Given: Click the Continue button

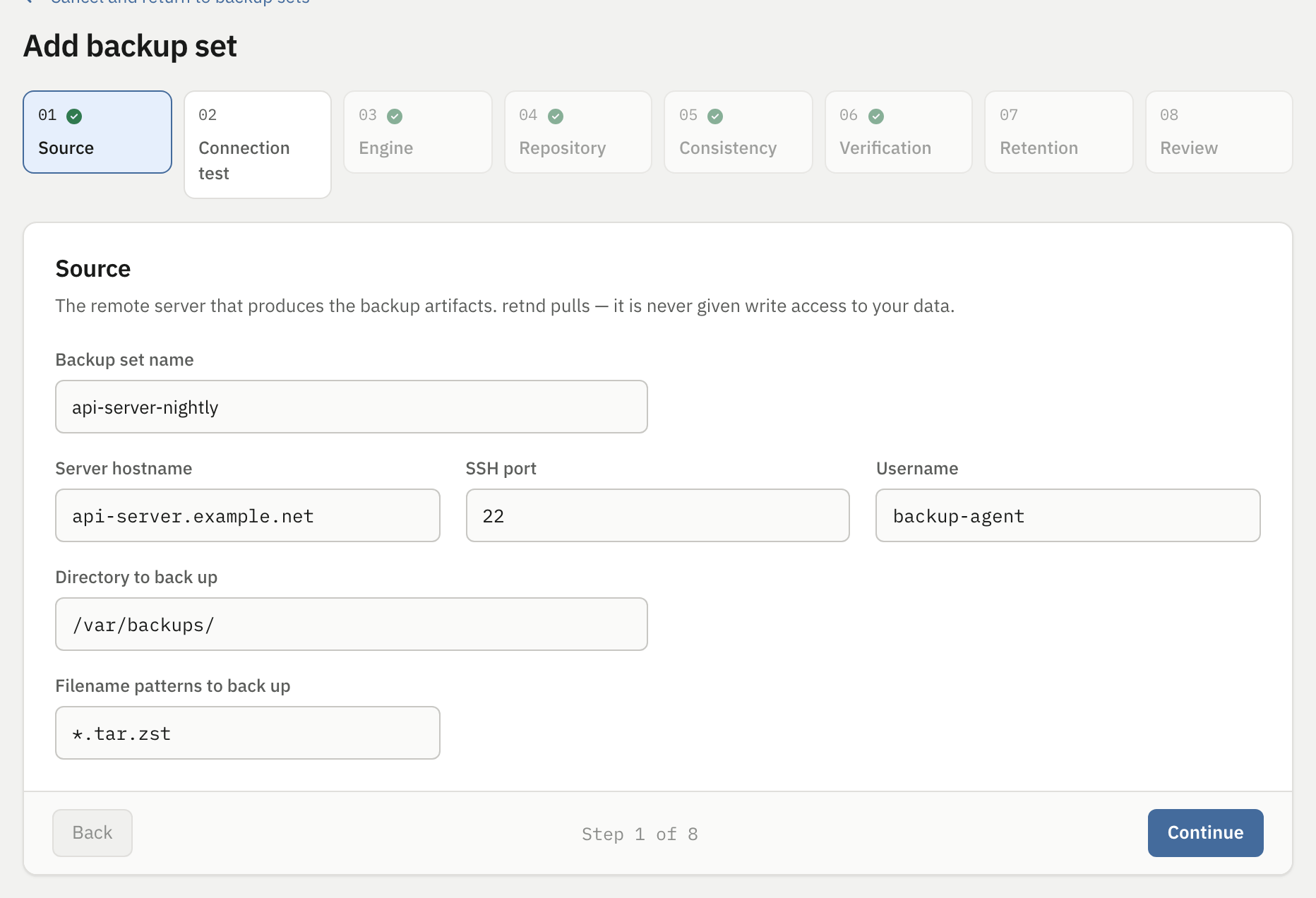Looking at the screenshot, I should (x=1206, y=833).
